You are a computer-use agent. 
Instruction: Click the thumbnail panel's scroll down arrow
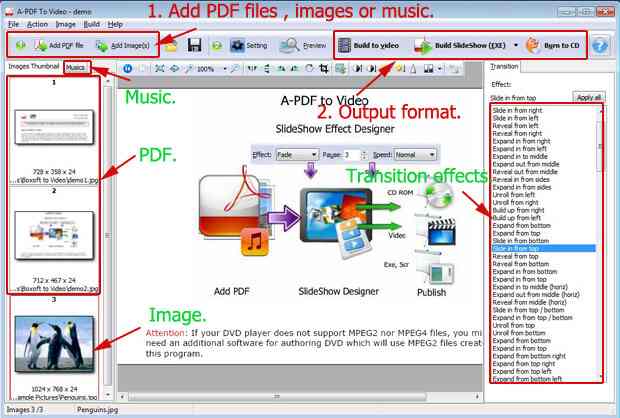pos(108,395)
